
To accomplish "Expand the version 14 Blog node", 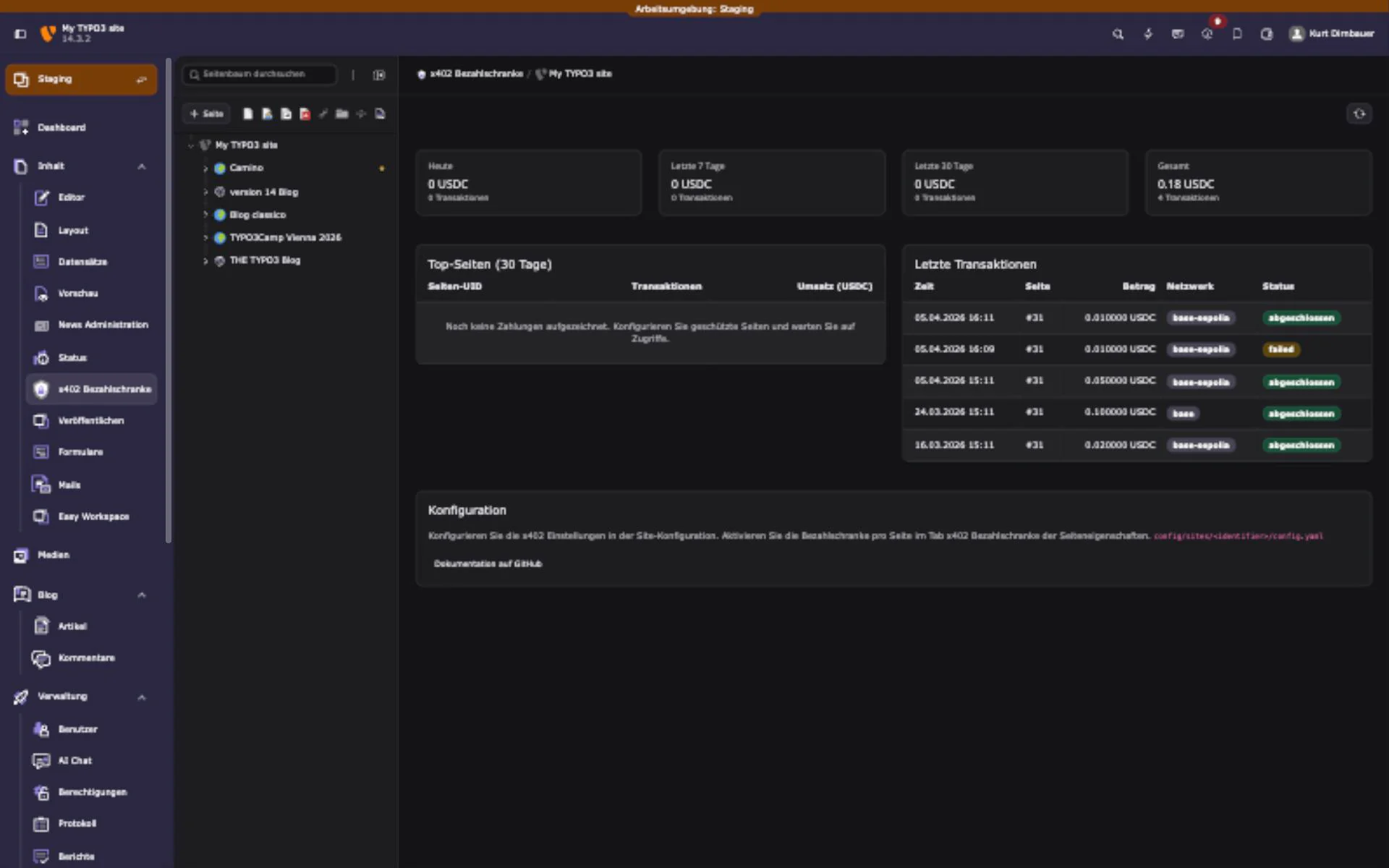I will tap(205, 192).
